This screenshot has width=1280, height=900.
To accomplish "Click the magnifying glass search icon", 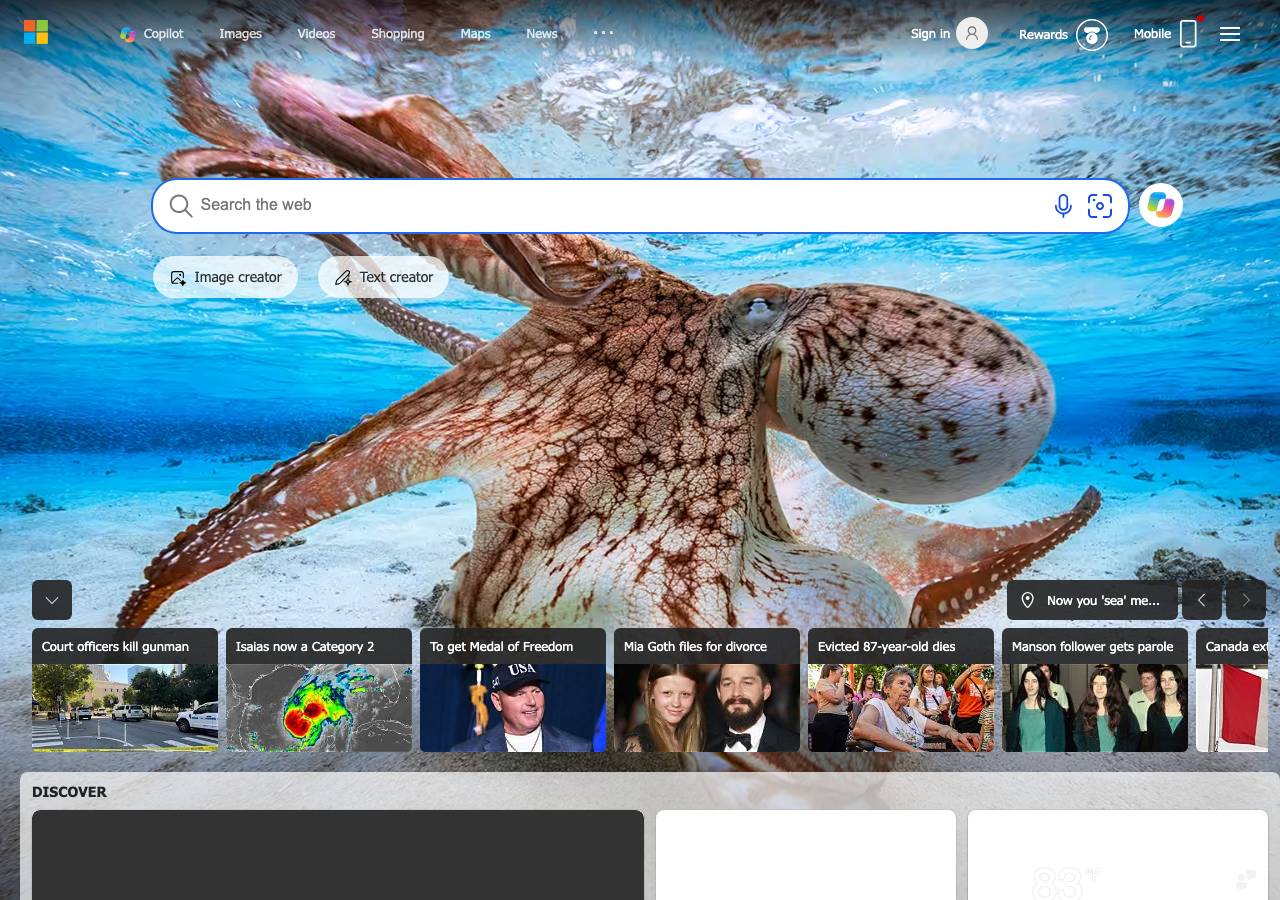I will click(180, 206).
